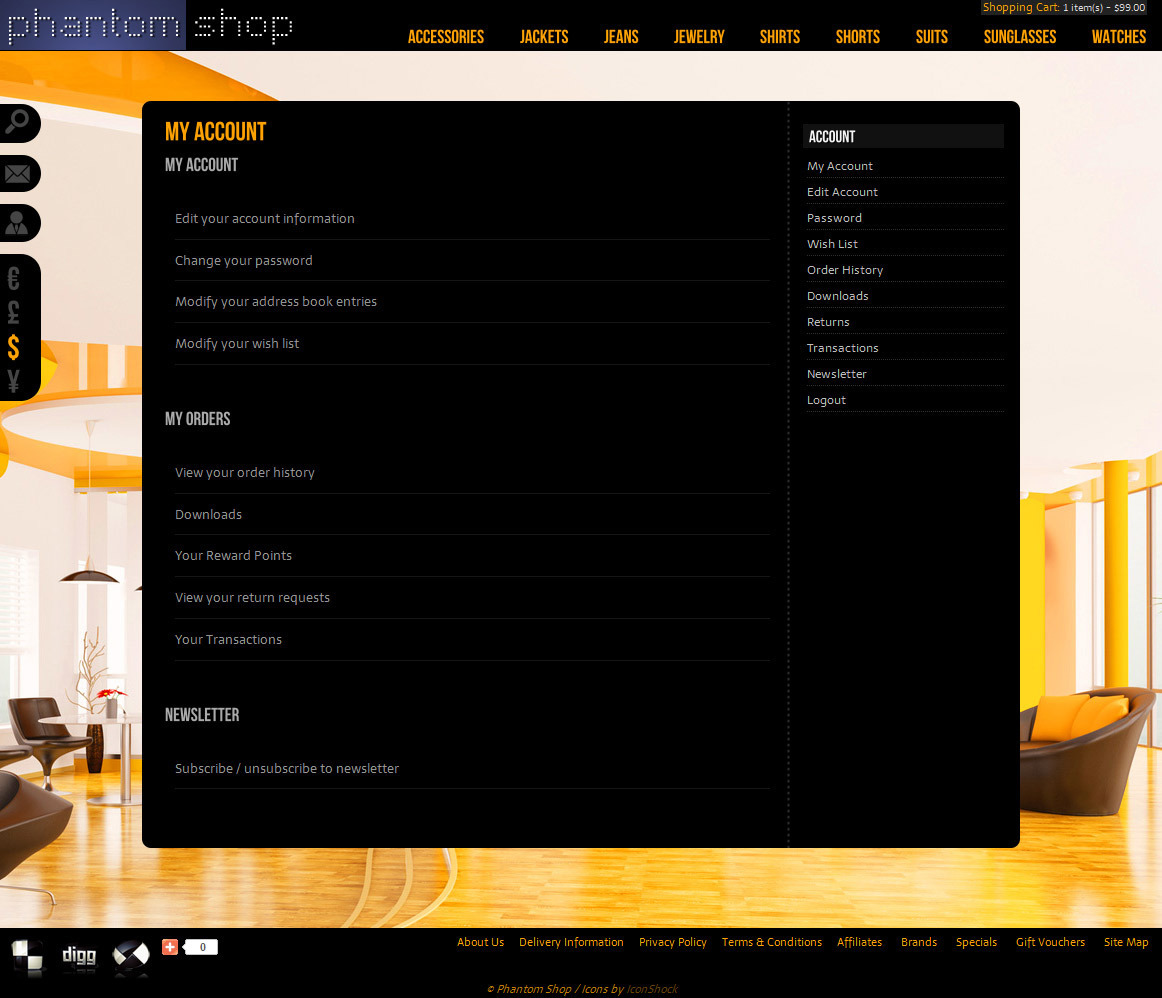1162x998 pixels.
Task: Switch currency to Euro
Action: pos(13,279)
